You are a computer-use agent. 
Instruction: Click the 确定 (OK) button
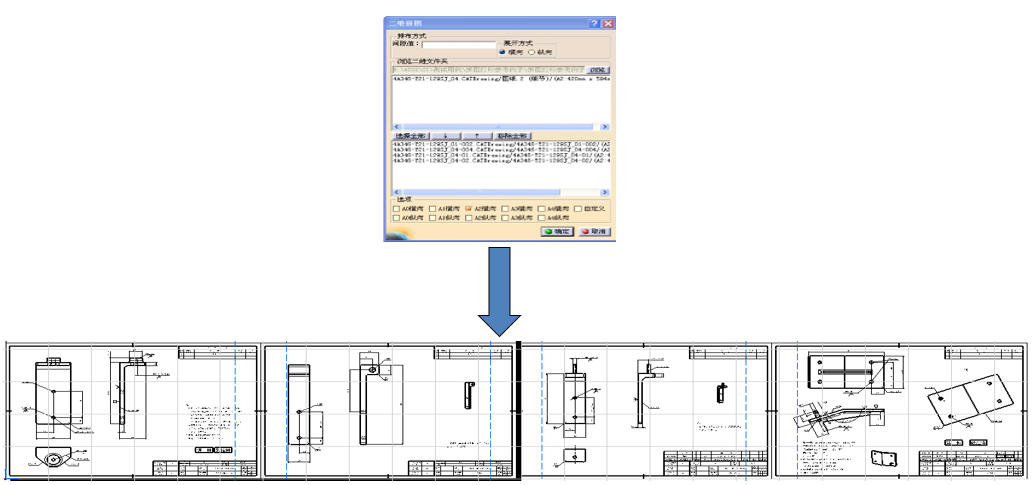557,231
